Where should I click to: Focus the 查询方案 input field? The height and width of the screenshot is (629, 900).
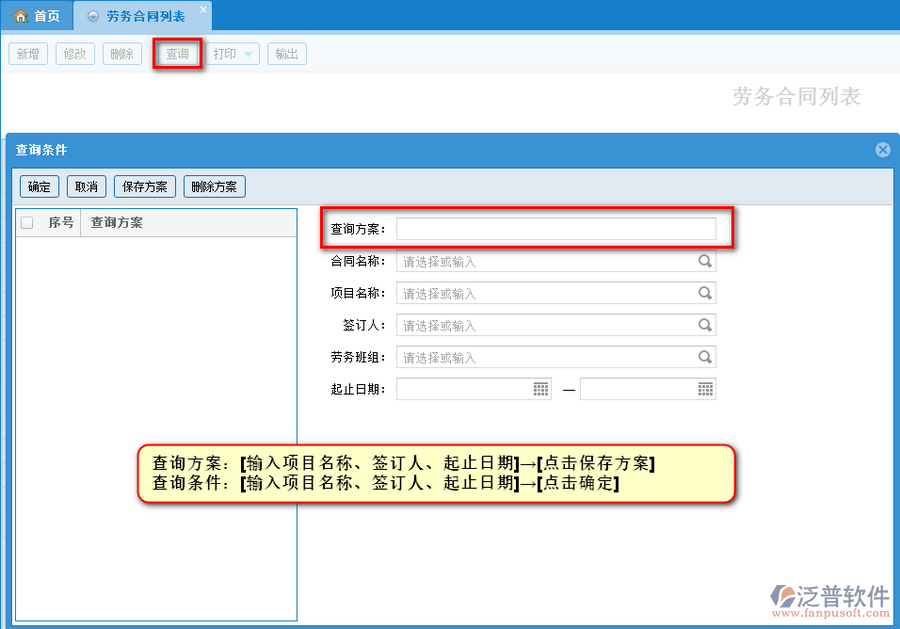556,228
